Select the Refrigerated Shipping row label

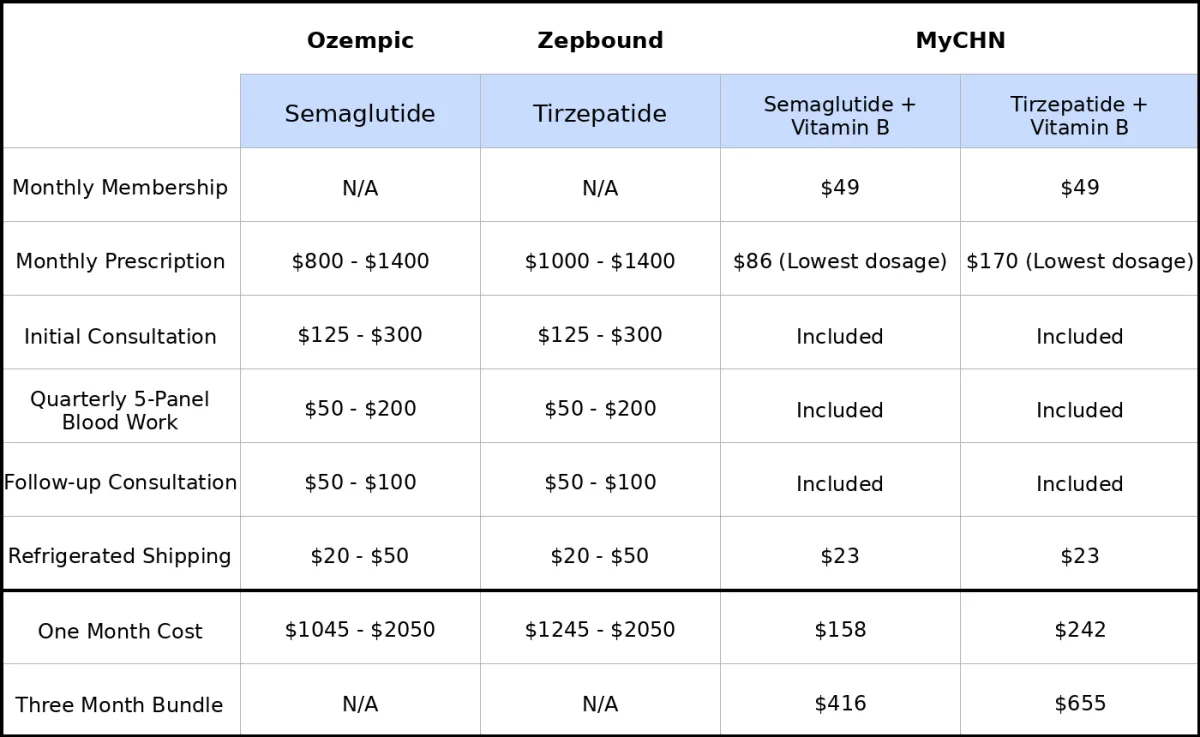120,556
